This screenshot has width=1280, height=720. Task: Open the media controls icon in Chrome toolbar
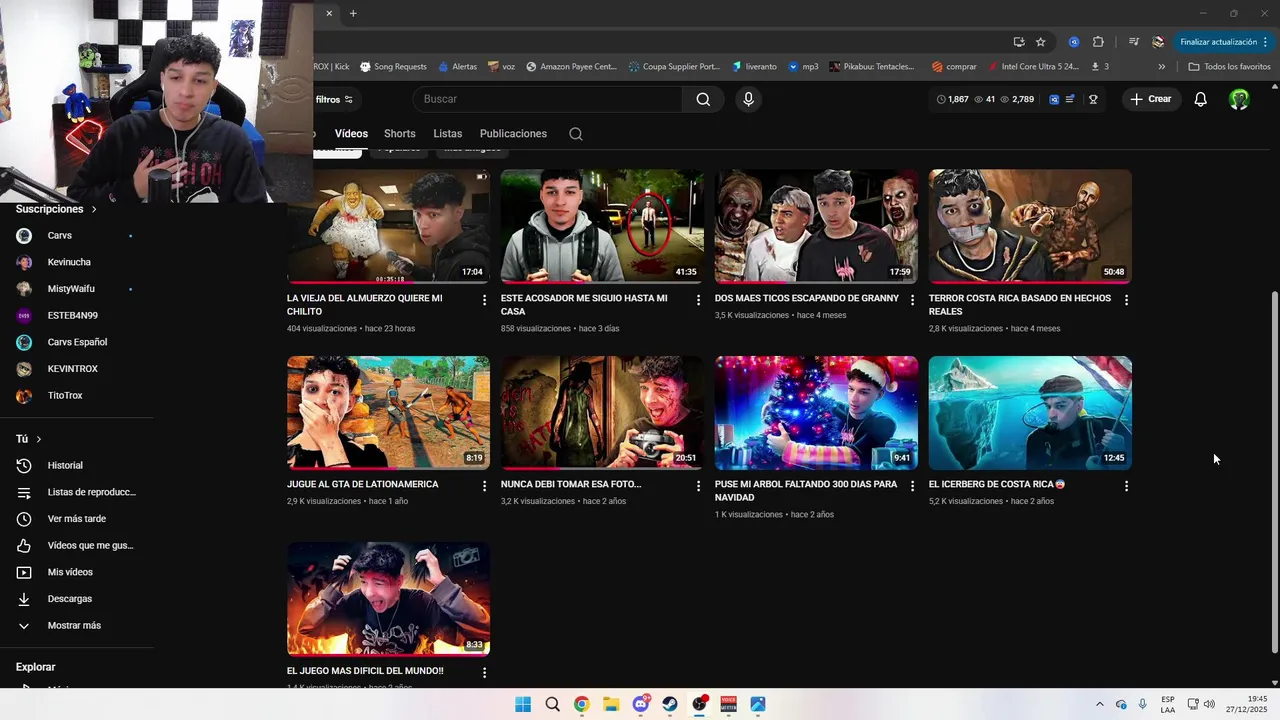pyautogui.click(x=1133, y=42)
